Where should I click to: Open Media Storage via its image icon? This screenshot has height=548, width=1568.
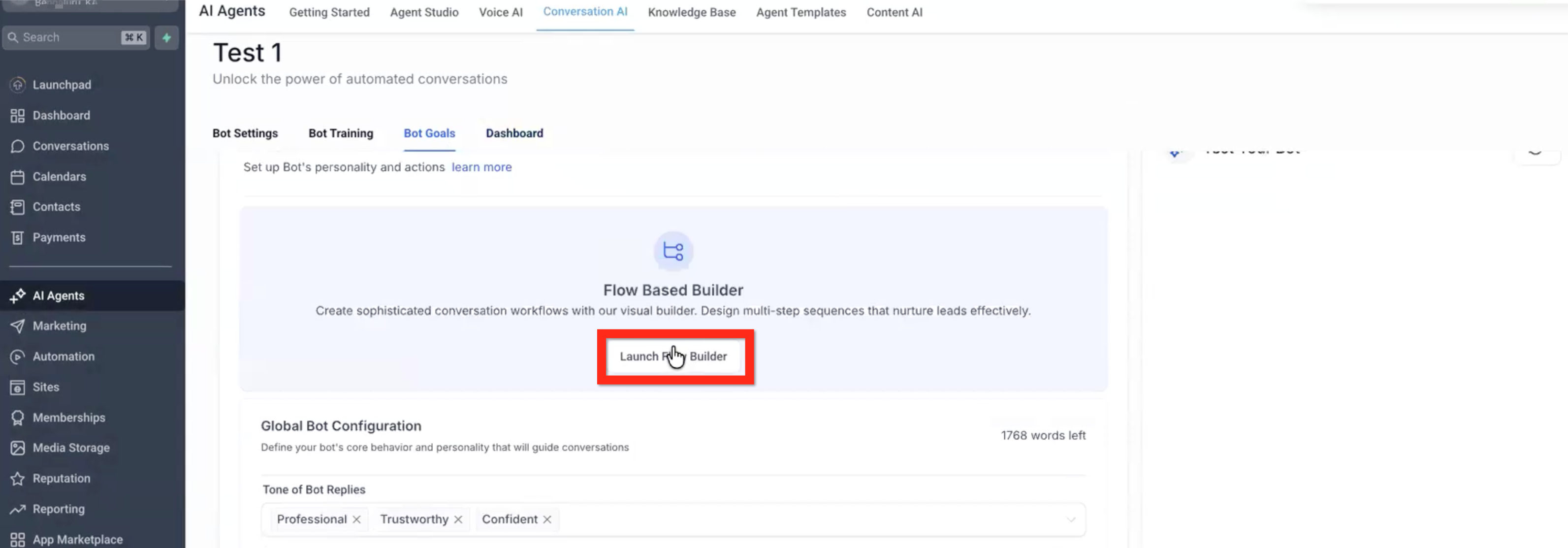pos(18,448)
